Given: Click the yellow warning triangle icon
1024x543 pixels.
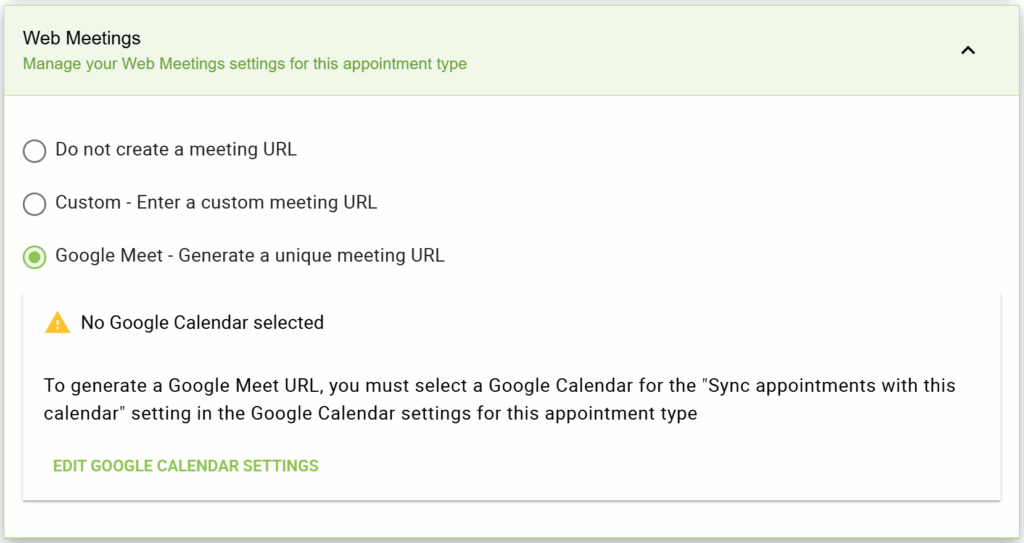Looking at the screenshot, I should click(x=58, y=323).
